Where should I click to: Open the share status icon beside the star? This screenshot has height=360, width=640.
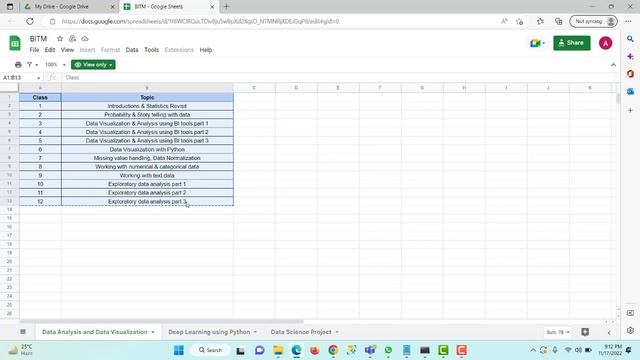(72, 39)
